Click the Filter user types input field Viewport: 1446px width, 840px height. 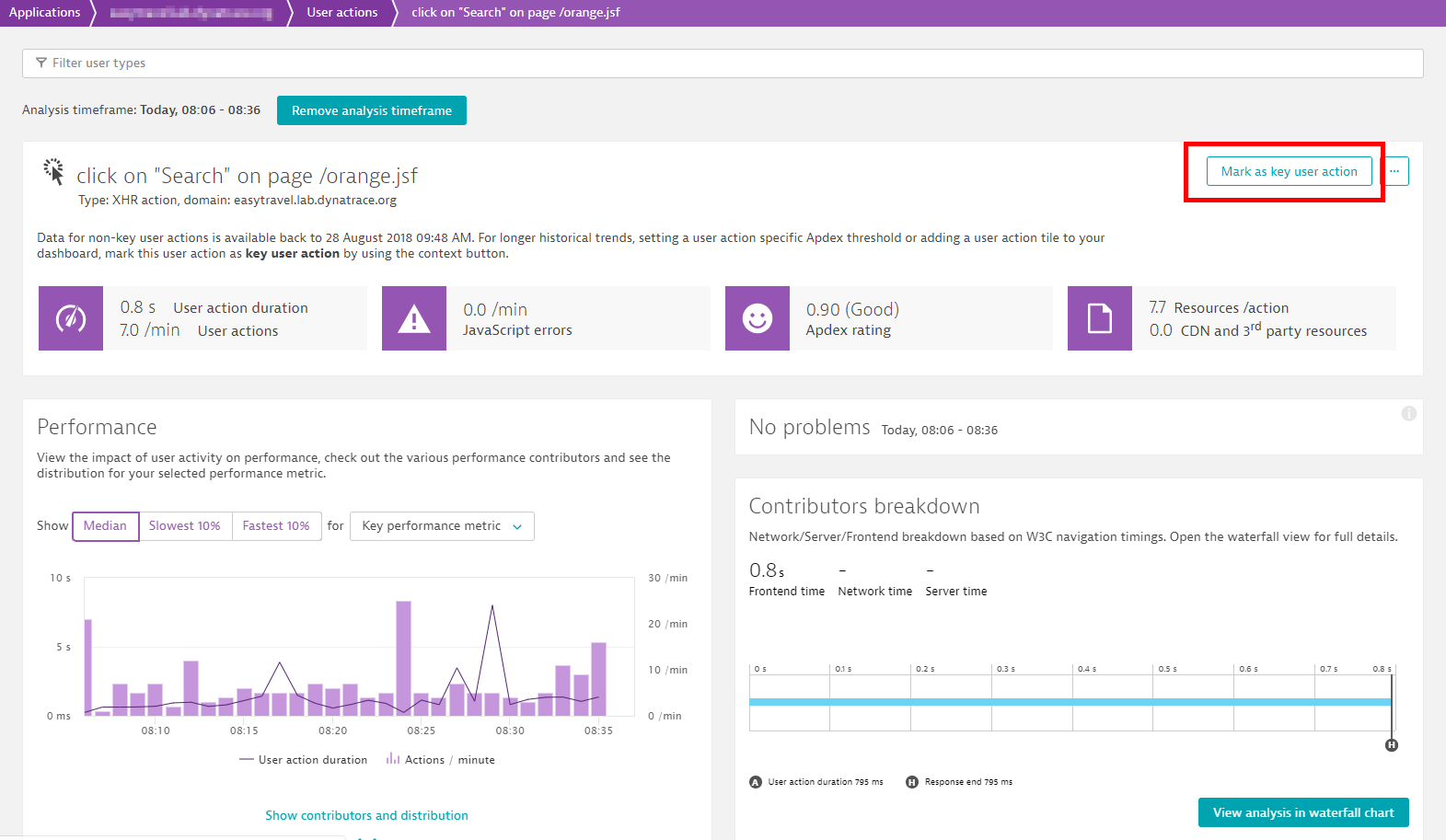tap(723, 63)
